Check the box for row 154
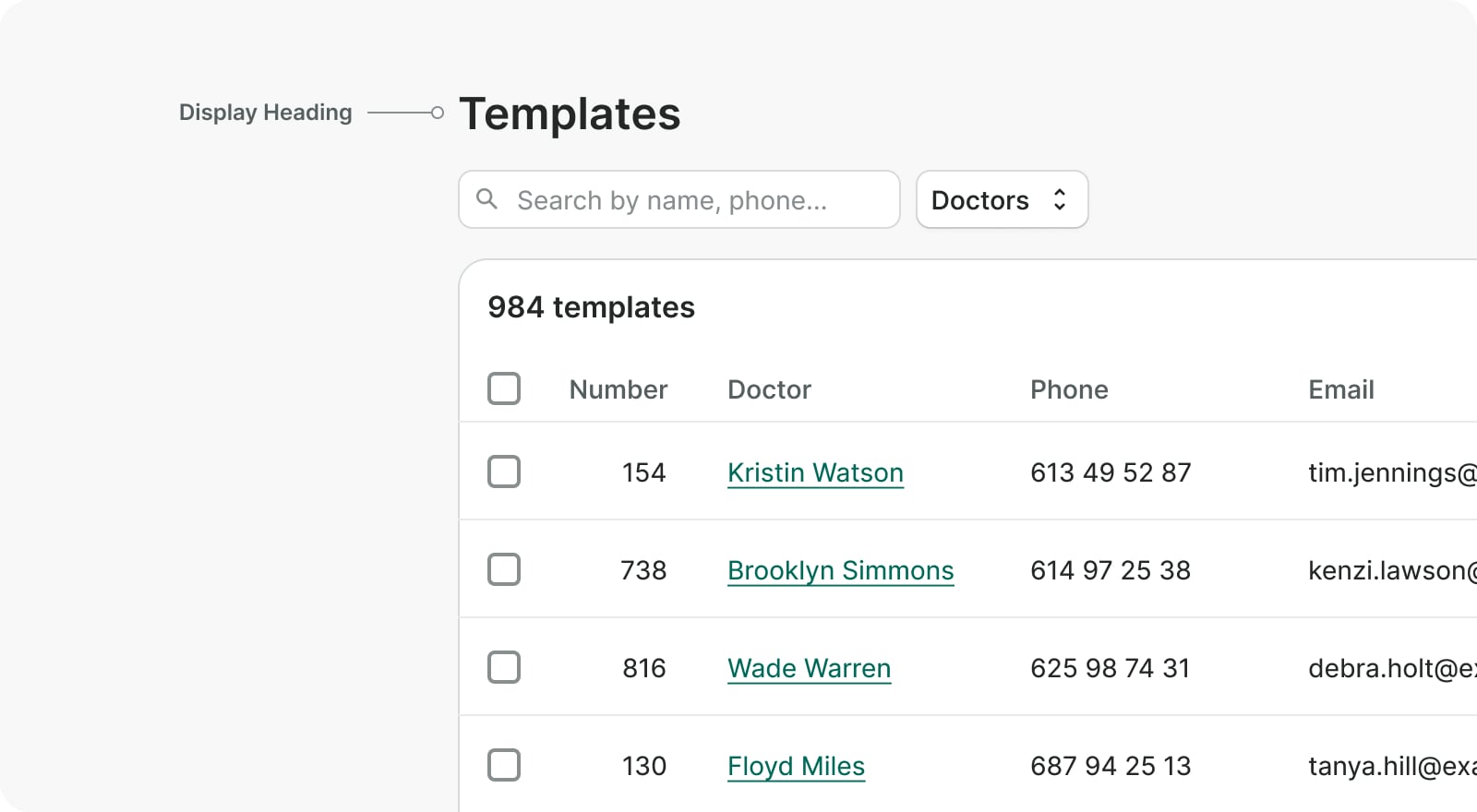 [x=504, y=472]
